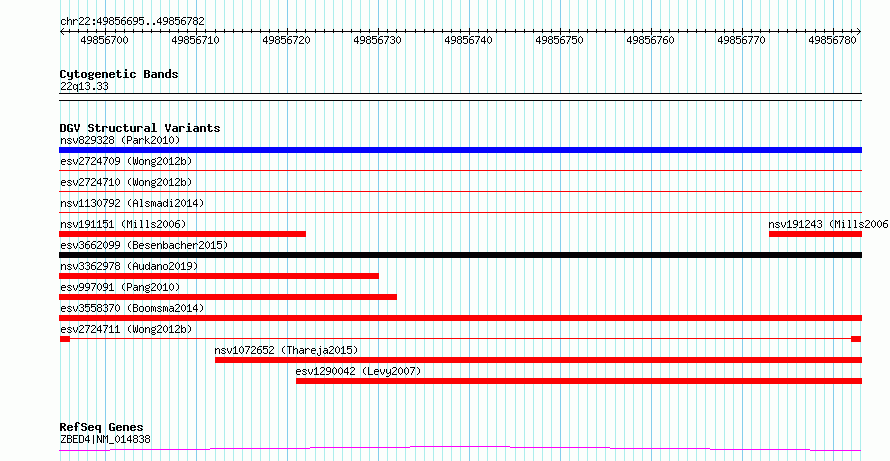This screenshot has height=461, width=890.
Task: Open the DGV Structural Variants track title
Action: coord(140,128)
